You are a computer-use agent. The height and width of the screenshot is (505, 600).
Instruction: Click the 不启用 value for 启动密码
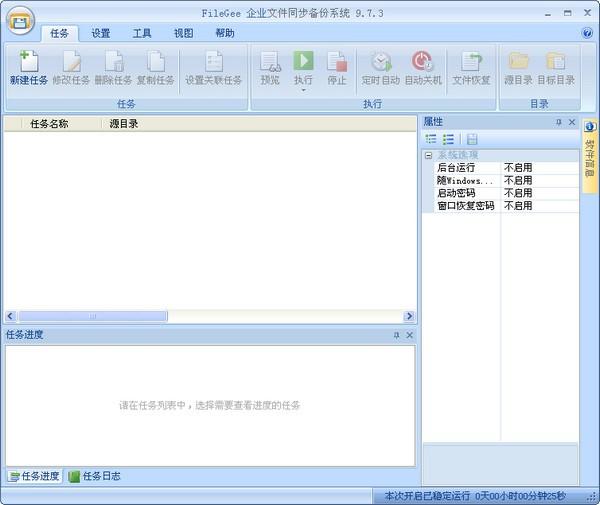518,193
